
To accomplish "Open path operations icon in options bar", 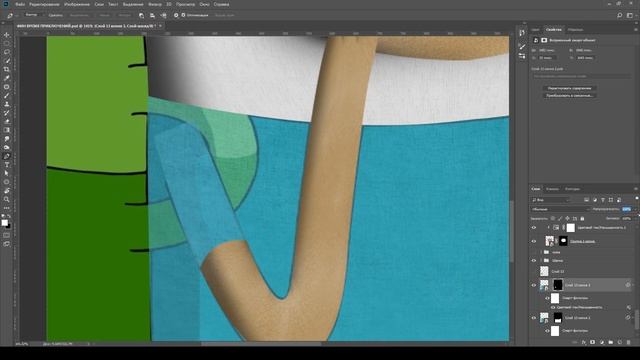I will point(141,15).
